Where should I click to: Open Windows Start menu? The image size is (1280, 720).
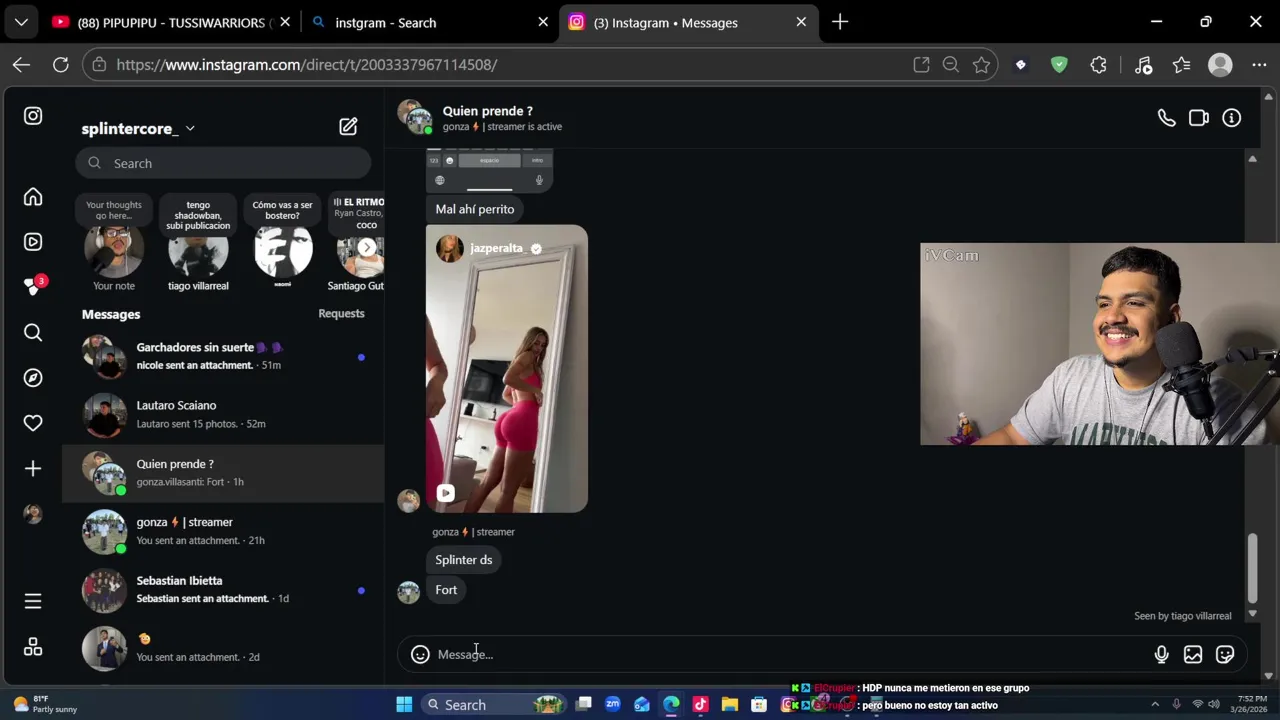404,705
